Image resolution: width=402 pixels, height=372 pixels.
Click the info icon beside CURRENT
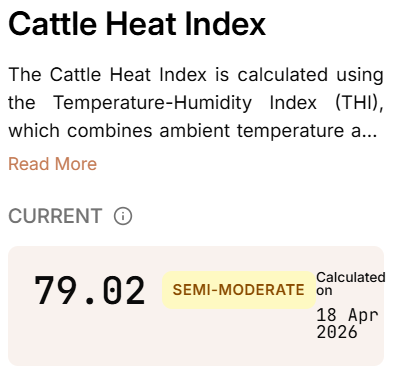pos(123,216)
